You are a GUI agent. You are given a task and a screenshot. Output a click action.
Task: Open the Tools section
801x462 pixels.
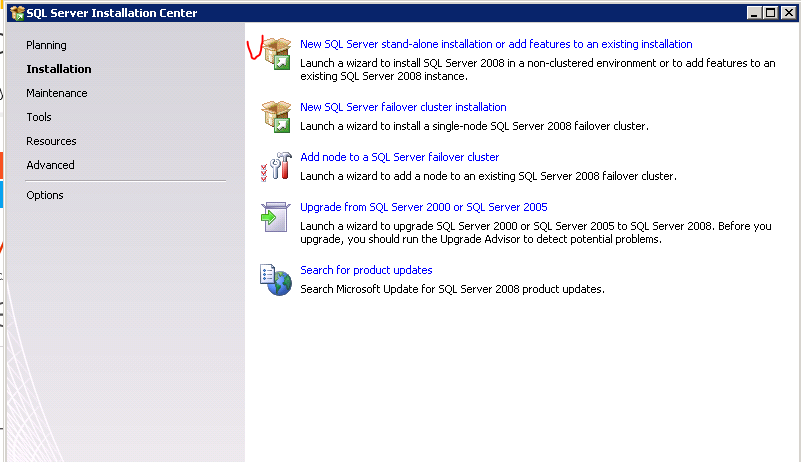(39, 117)
